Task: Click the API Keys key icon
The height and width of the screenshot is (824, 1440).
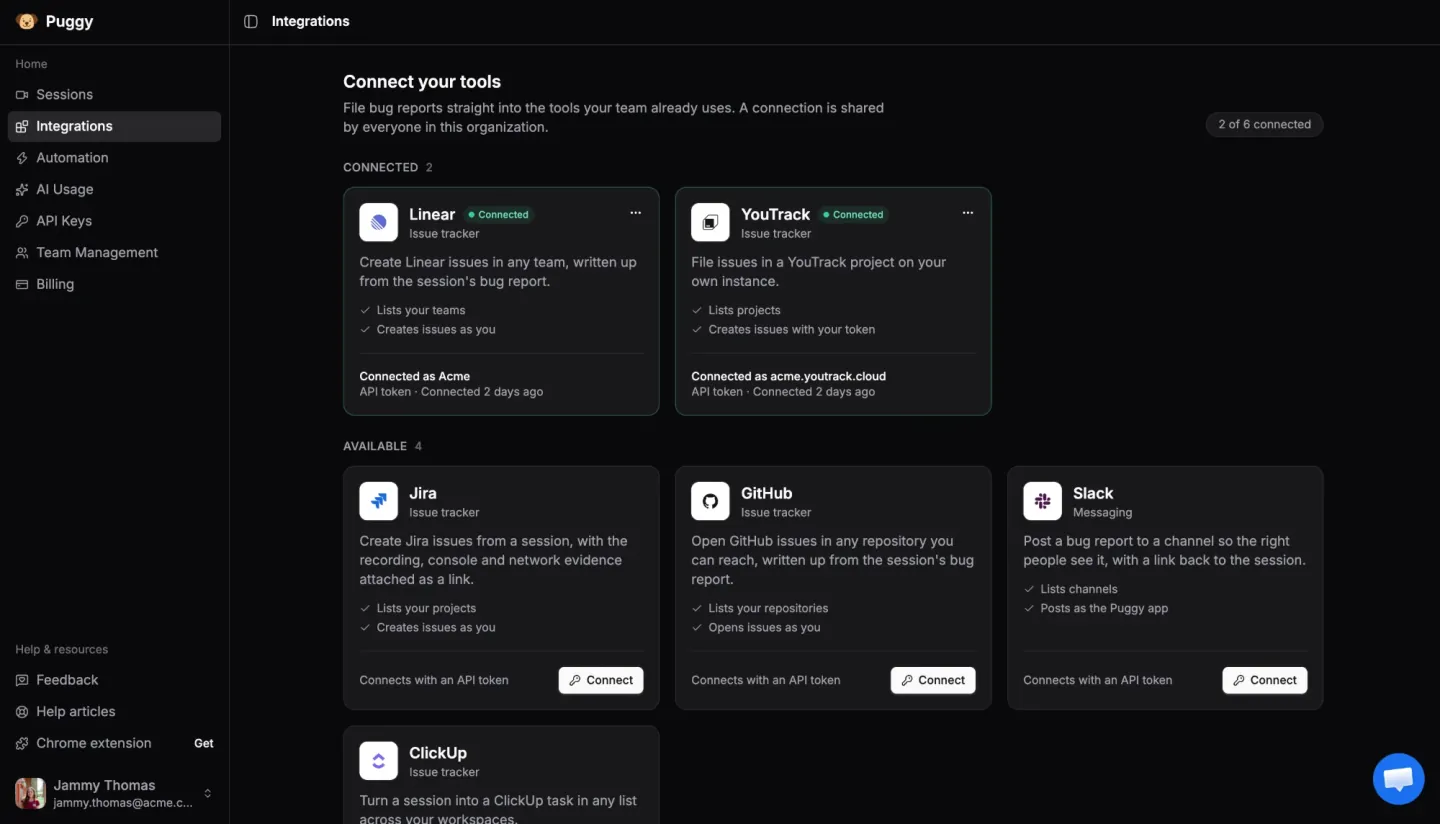Action: tap(22, 221)
